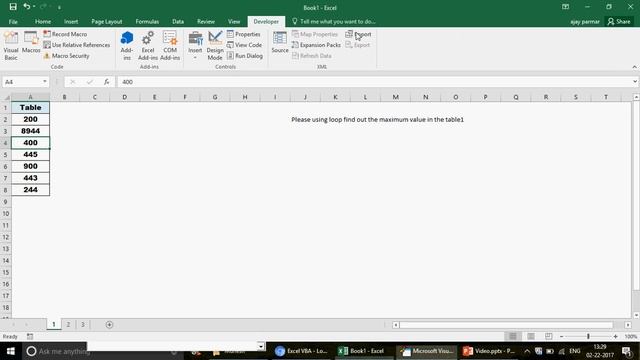The width and height of the screenshot is (640, 360).
Task: Toggle Design Mode
Action: (x=215, y=46)
